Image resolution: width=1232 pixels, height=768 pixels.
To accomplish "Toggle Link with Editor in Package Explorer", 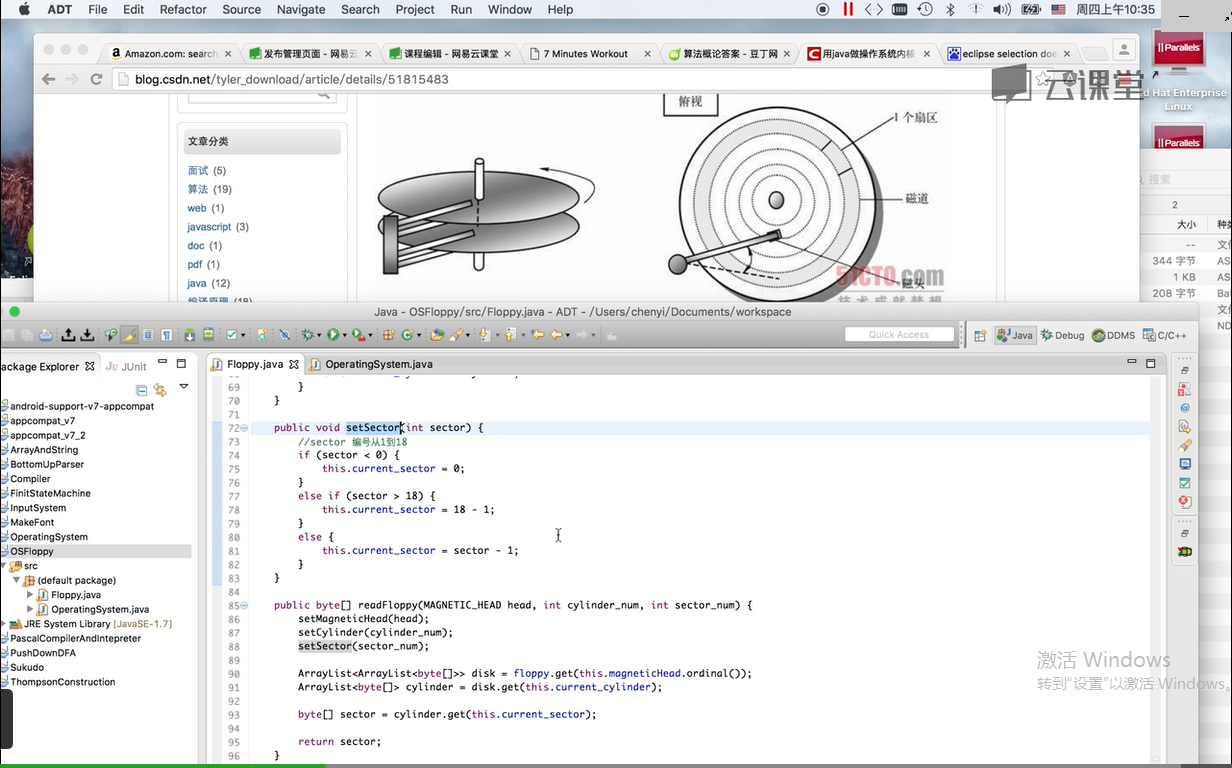I will point(160,390).
